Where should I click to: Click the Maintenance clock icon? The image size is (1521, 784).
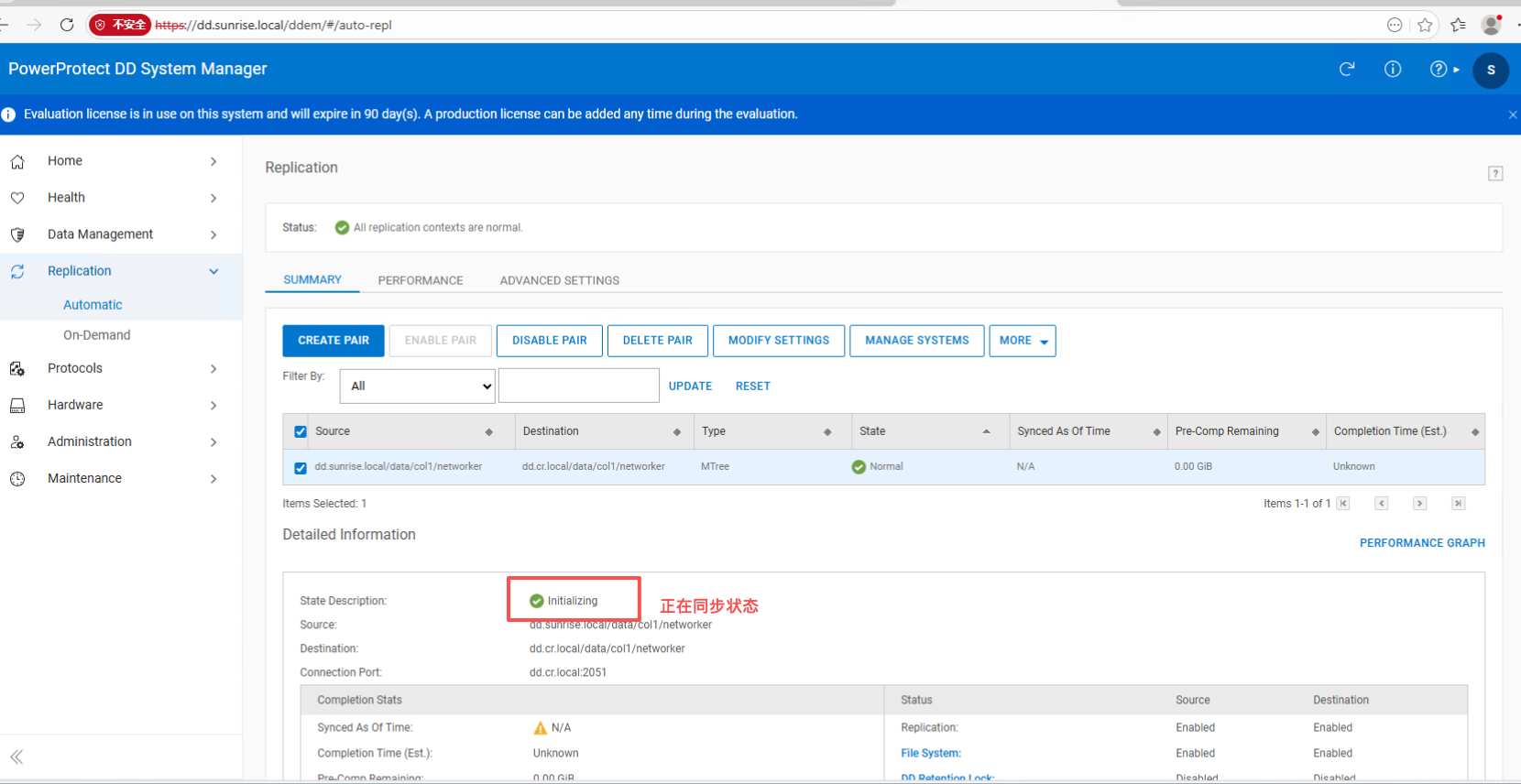pos(17,478)
